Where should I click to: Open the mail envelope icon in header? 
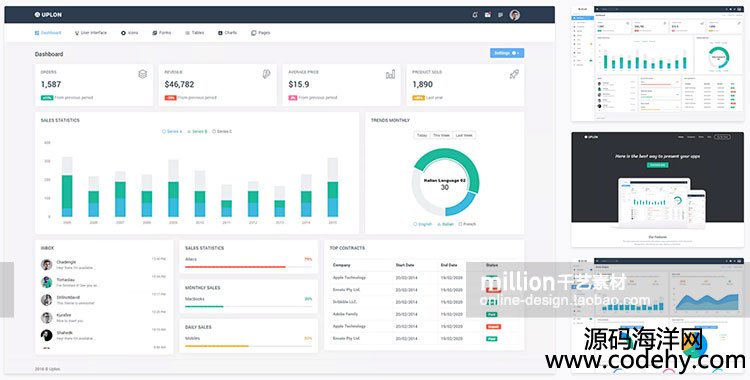pyautogui.click(x=487, y=15)
